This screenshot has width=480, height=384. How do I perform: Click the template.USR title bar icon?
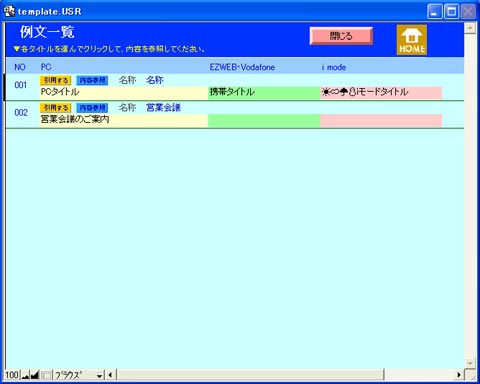tap(9, 11)
